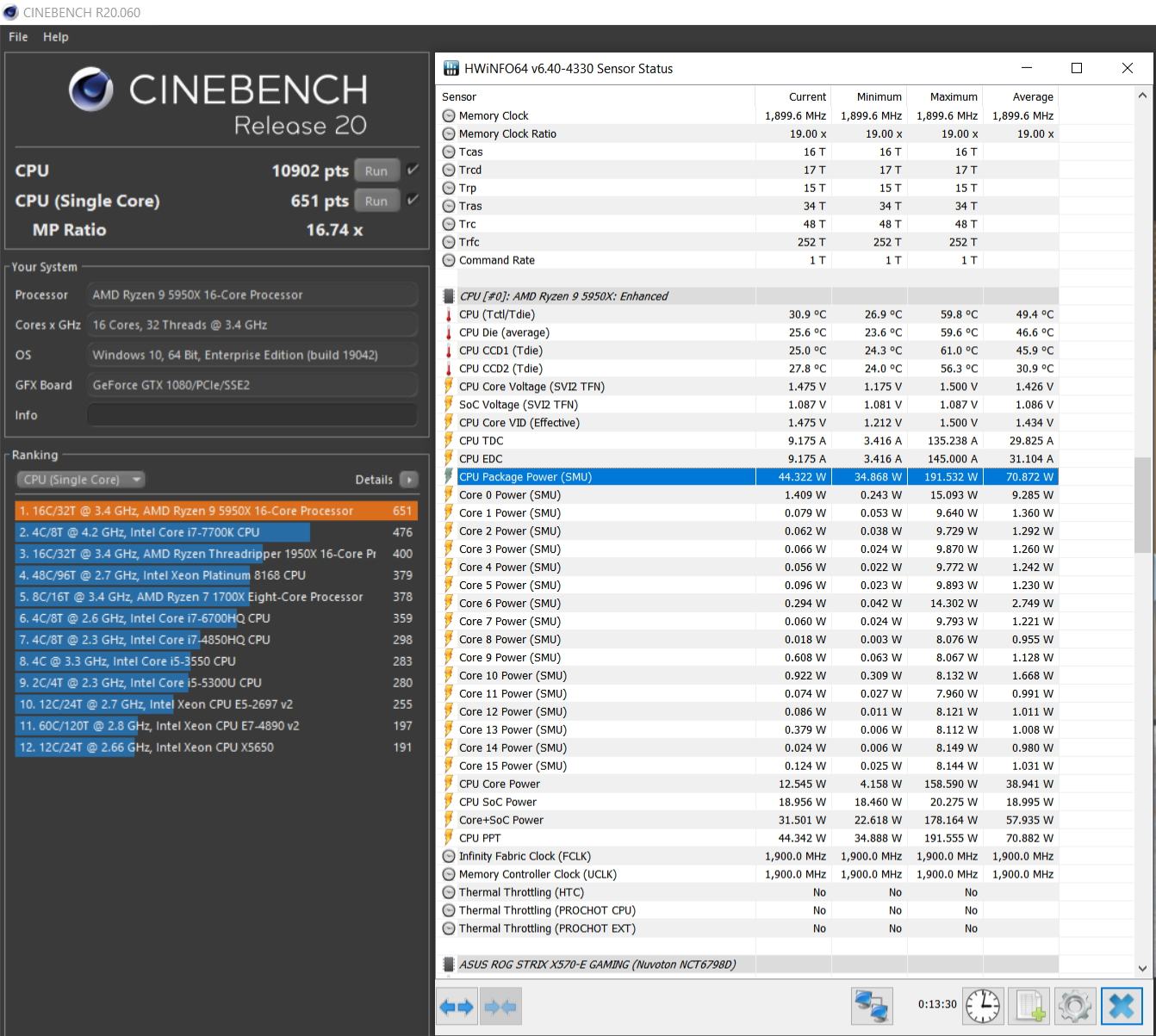Select ranking entry Intel Core i7-6700HQ
Image resolution: width=1156 pixels, height=1036 pixels.
[x=216, y=618]
